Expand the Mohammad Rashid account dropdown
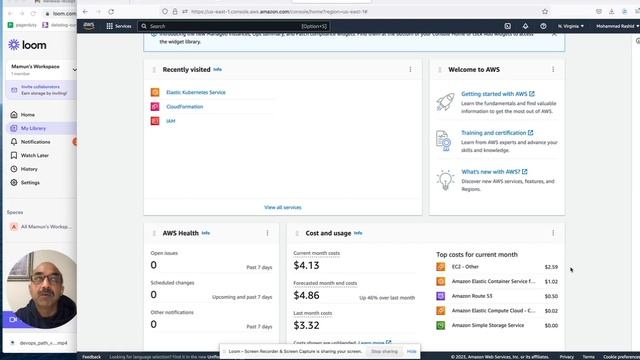 [x=617, y=26]
